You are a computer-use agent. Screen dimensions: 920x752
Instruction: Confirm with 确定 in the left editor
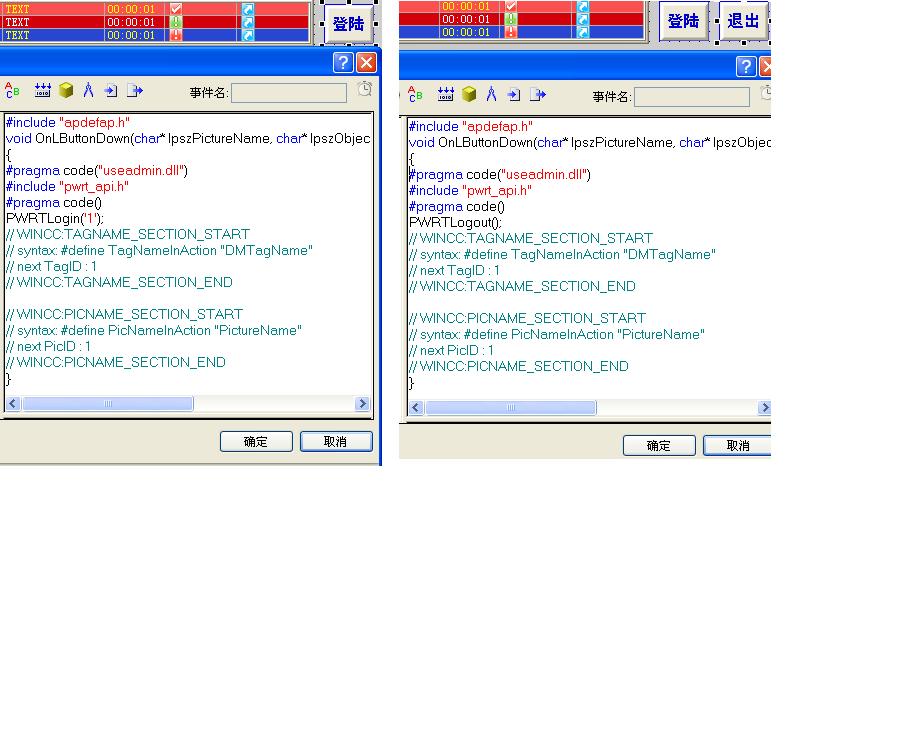[256, 442]
